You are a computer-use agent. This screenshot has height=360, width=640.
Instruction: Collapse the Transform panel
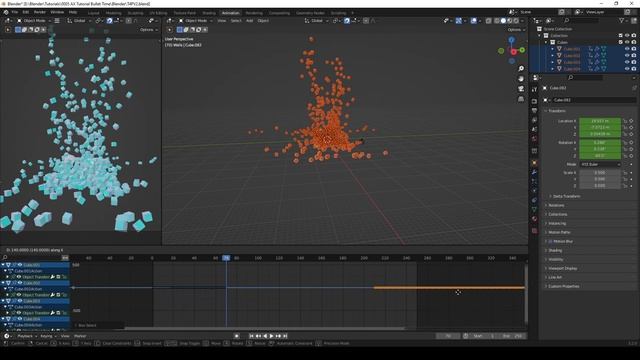coord(556,111)
